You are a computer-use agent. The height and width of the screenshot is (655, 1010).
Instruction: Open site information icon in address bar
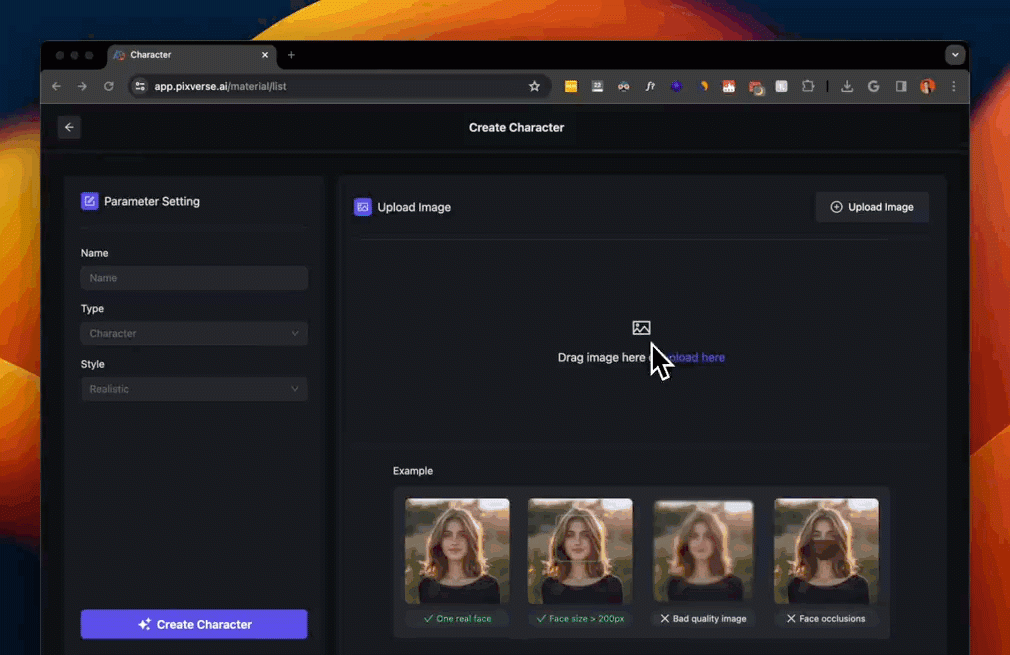pyautogui.click(x=140, y=86)
